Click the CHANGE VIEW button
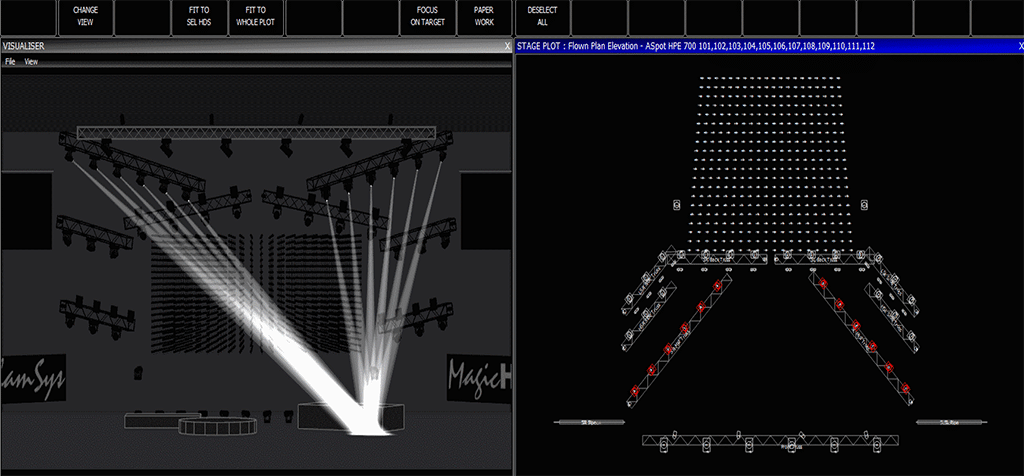 pos(85,14)
